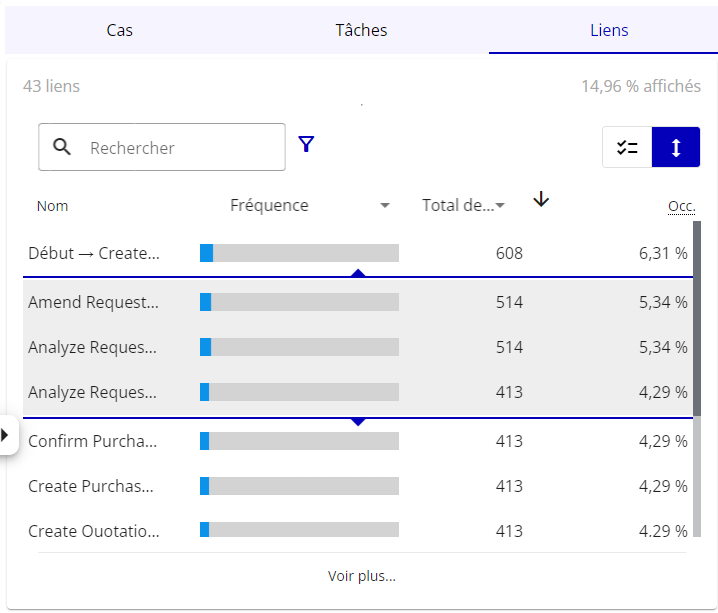718x613 pixels.
Task: Click the Occ. column header
Action: pos(681,207)
